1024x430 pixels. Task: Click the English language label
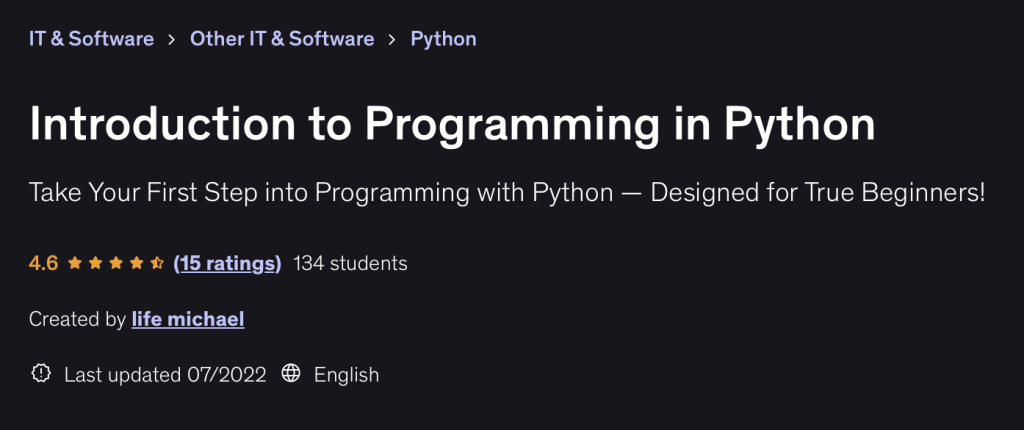(x=346, y=375)
